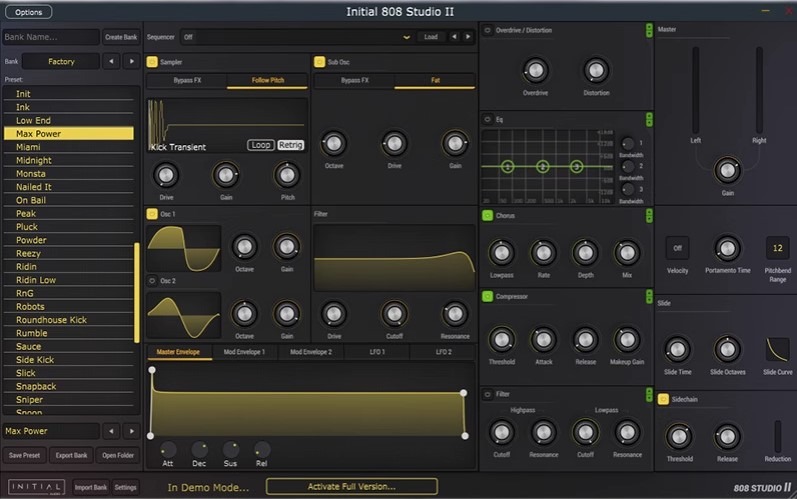
Task: Click Activate Full Version button
Action: 352,486
